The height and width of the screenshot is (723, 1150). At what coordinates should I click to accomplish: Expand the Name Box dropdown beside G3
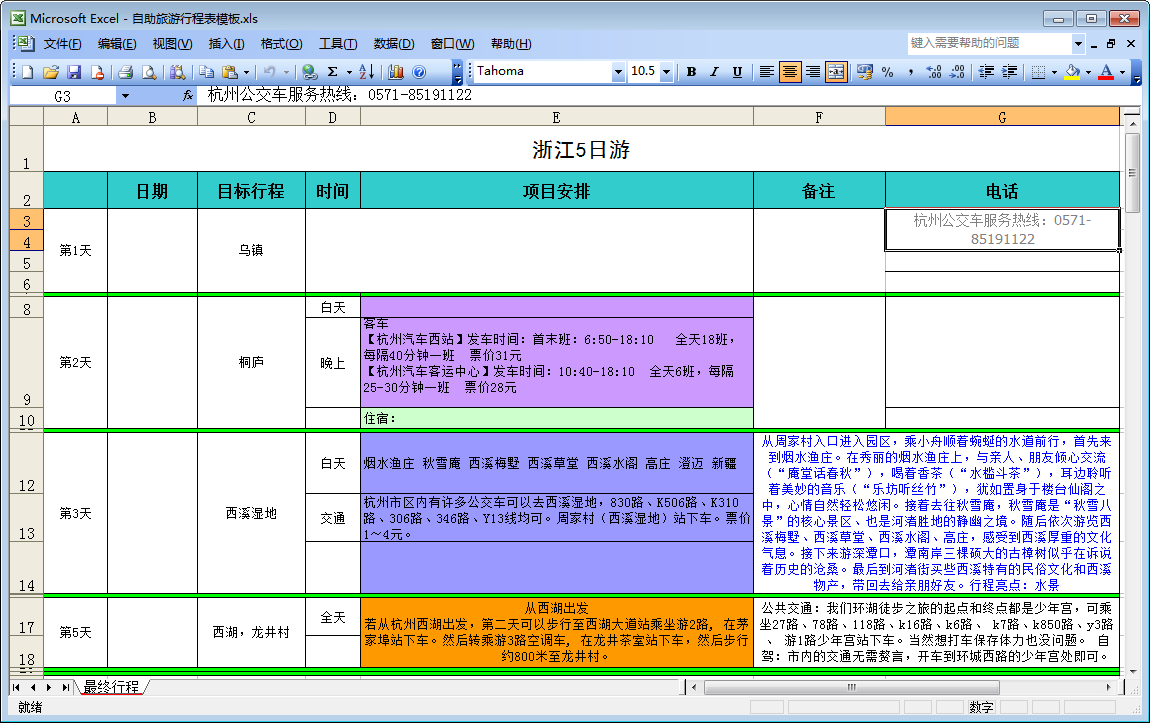coord(125,96)
